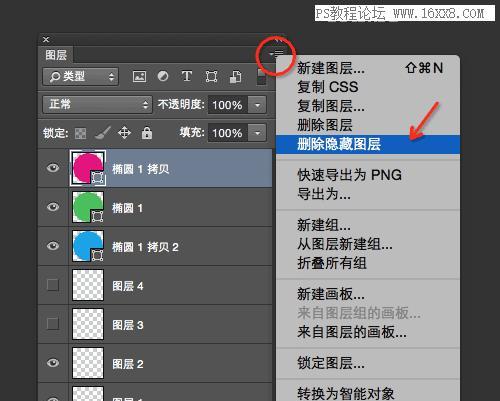Lock transparent pixels checkerboard icon
The image size is (500, 401).
[80, 133]
